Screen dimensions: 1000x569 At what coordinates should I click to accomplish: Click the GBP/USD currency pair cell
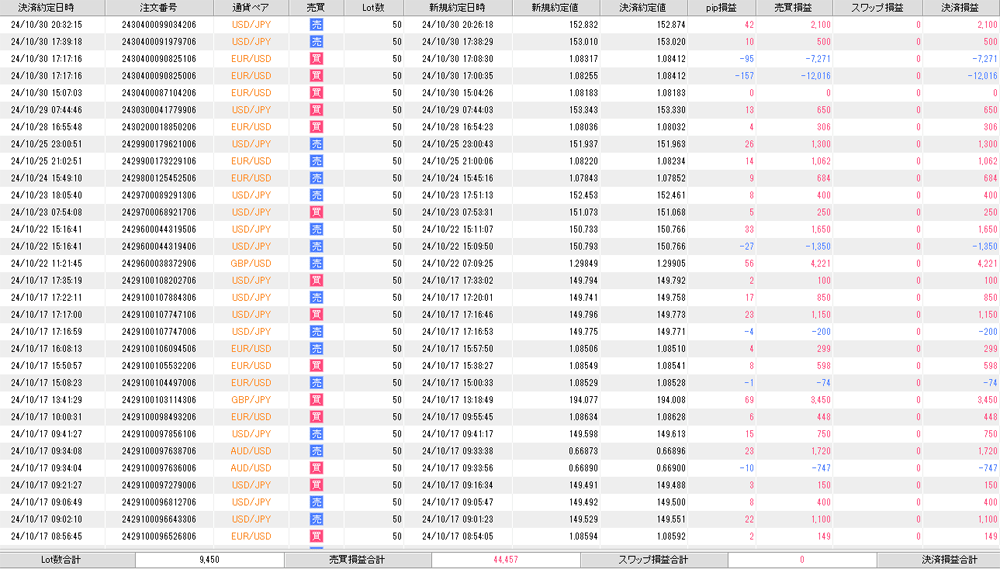[251, 263]
